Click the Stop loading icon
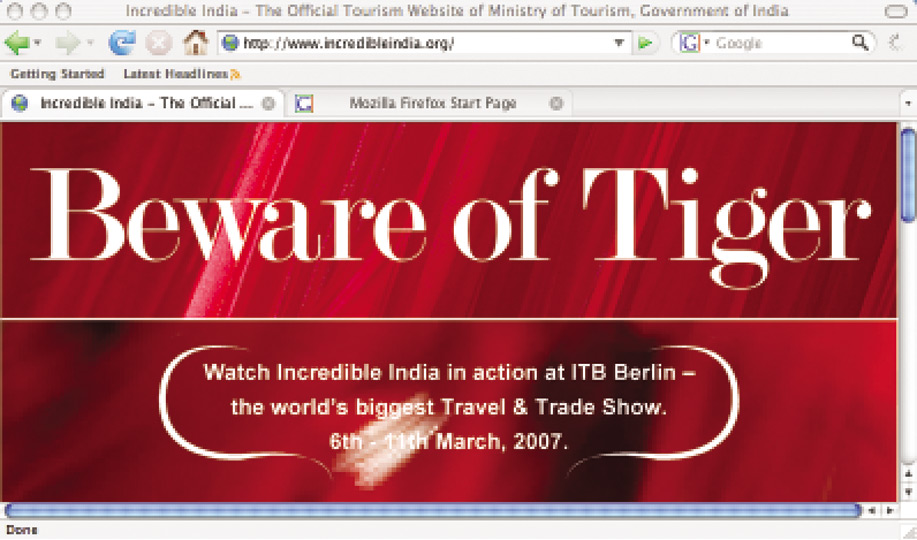 click(158, 44)
